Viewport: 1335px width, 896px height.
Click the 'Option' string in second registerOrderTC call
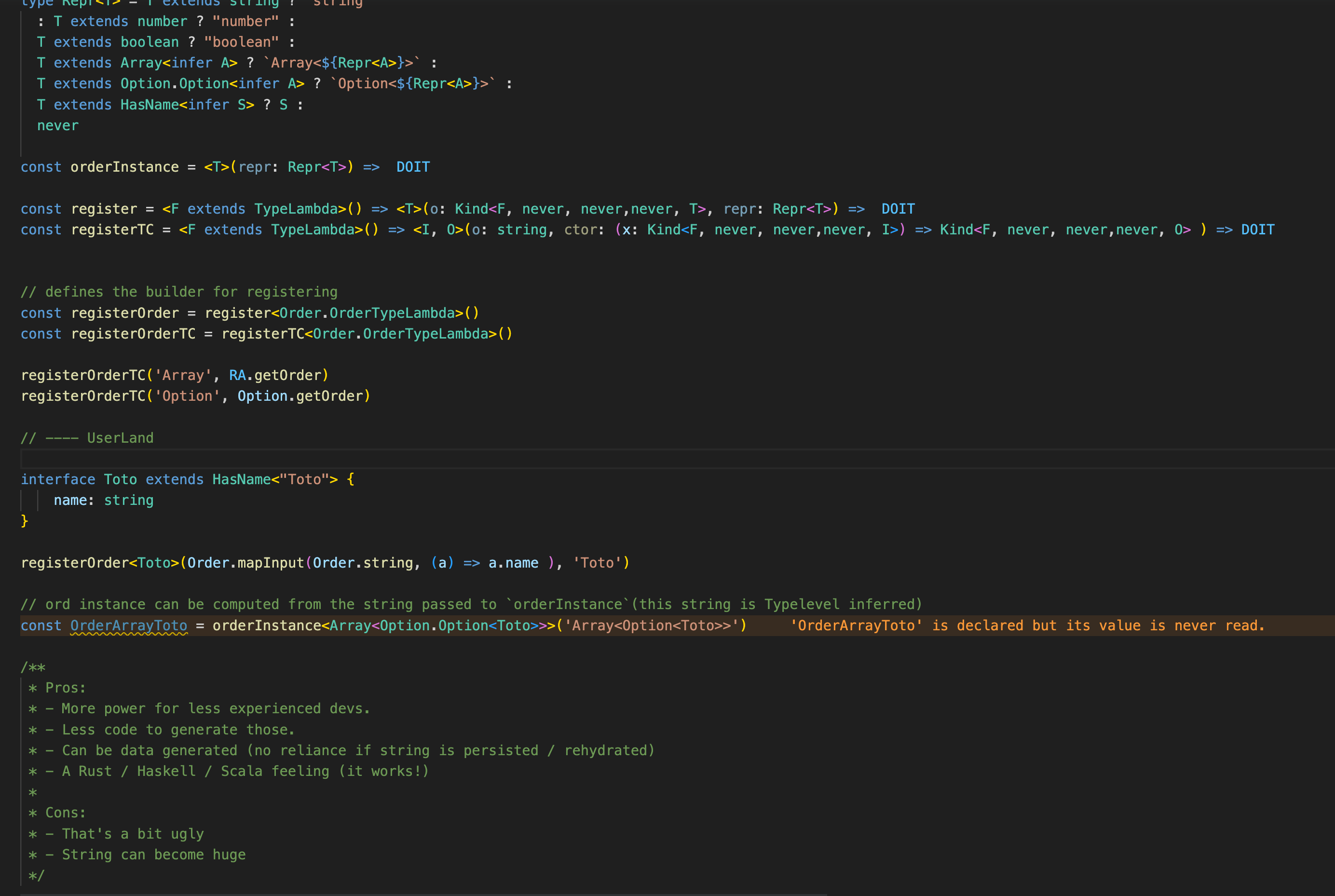188,395
